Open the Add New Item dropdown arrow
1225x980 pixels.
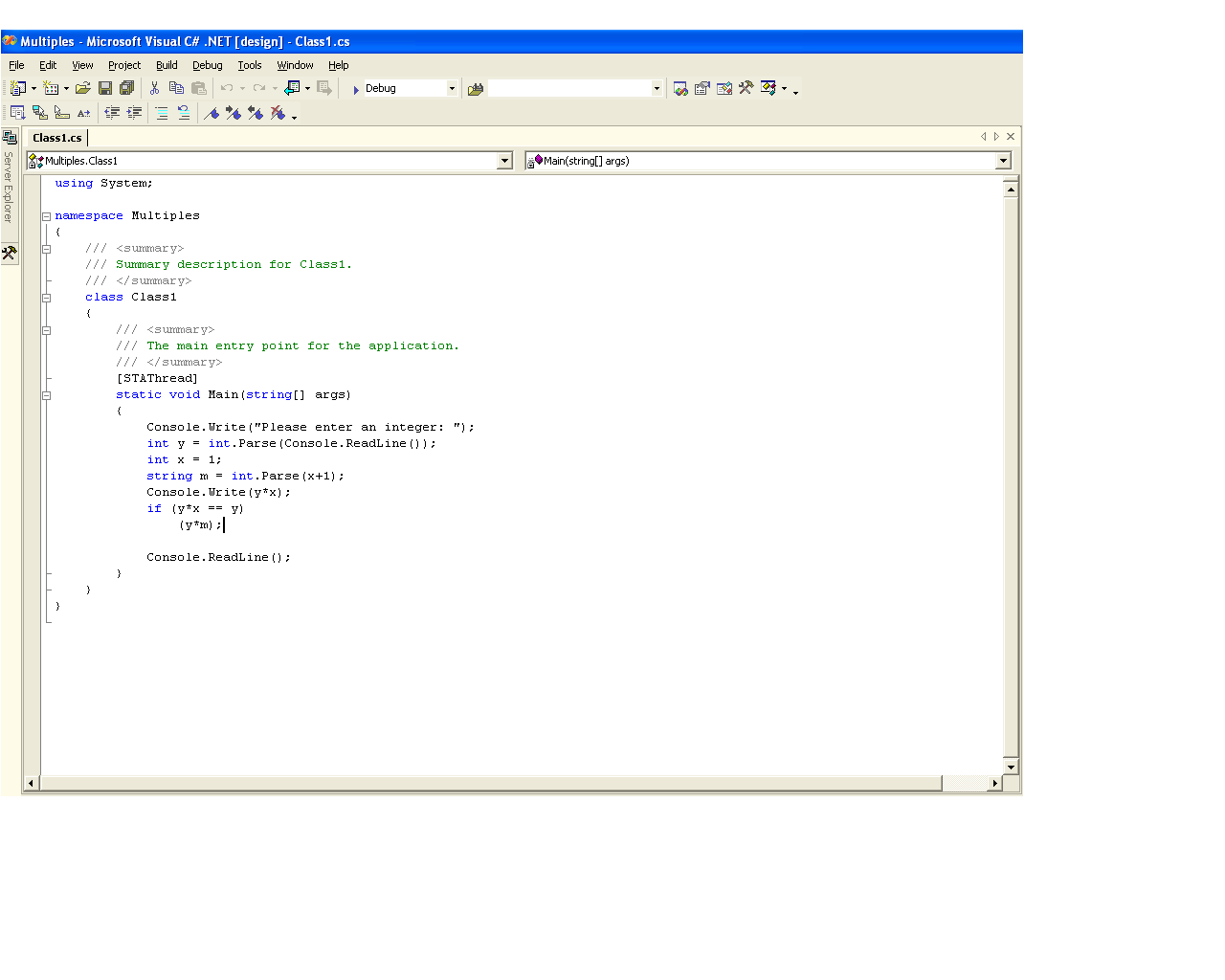(x=66, y=88)
